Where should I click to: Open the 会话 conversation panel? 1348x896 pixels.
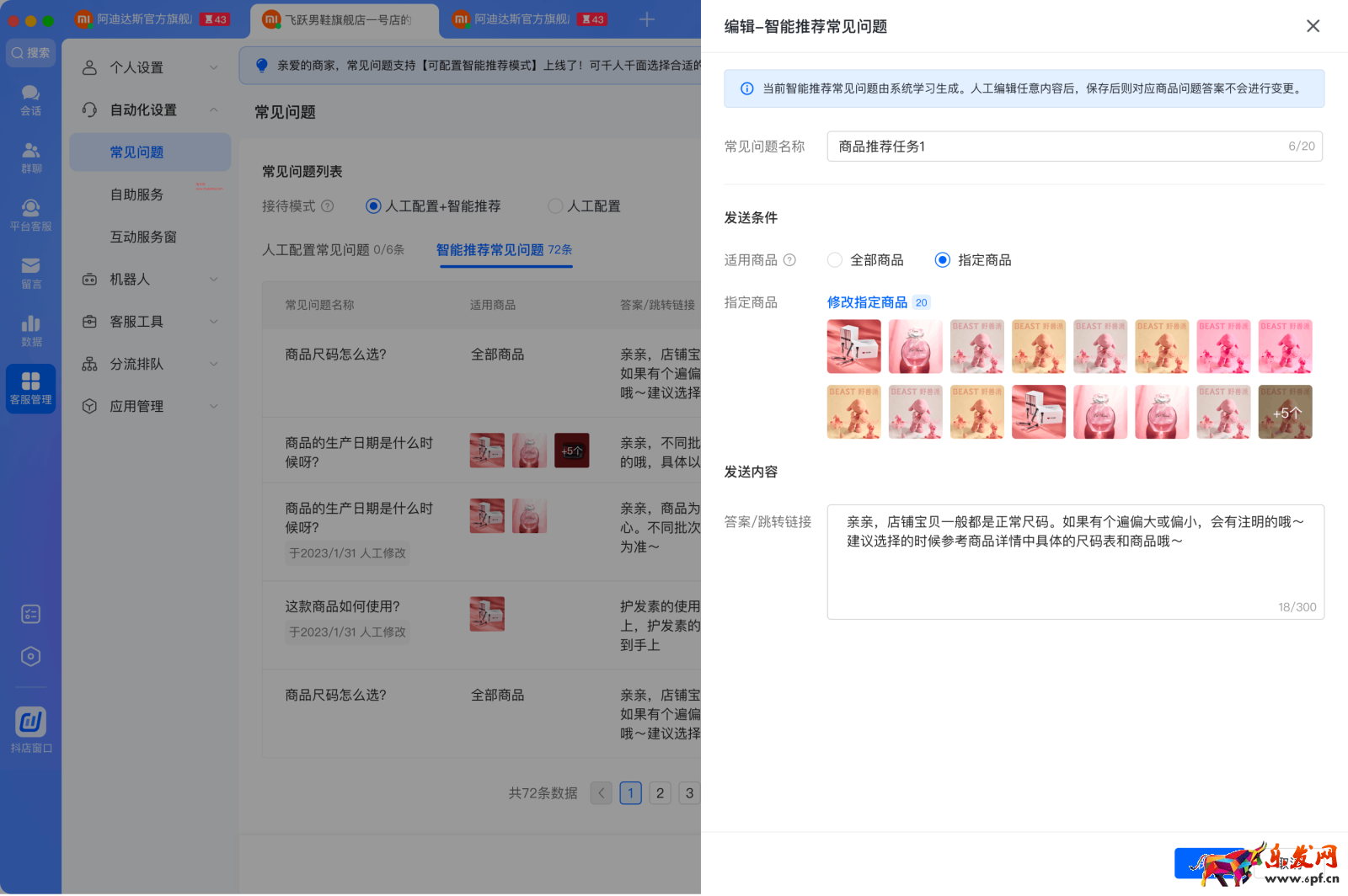coord(30,100)
